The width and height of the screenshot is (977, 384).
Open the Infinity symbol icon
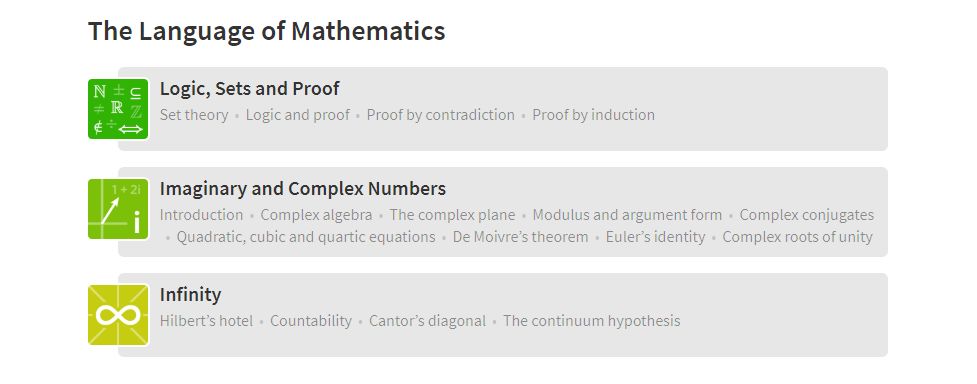click(x=118, y=315)
